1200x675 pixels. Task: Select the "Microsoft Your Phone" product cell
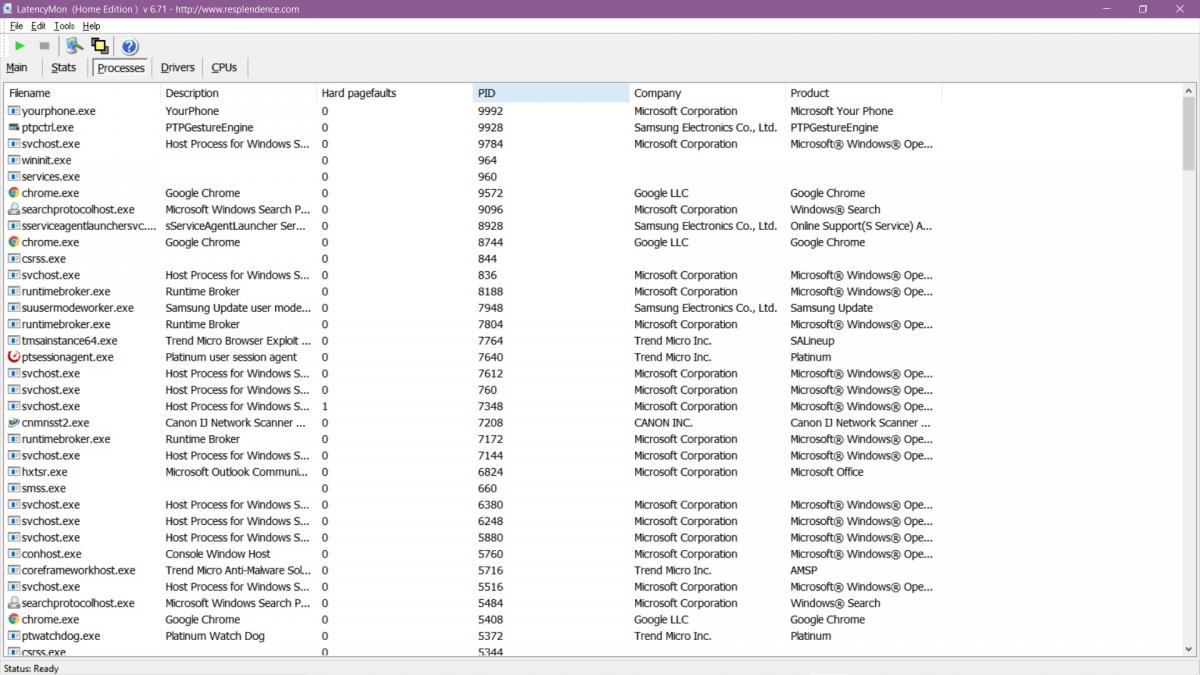(842, 111)
